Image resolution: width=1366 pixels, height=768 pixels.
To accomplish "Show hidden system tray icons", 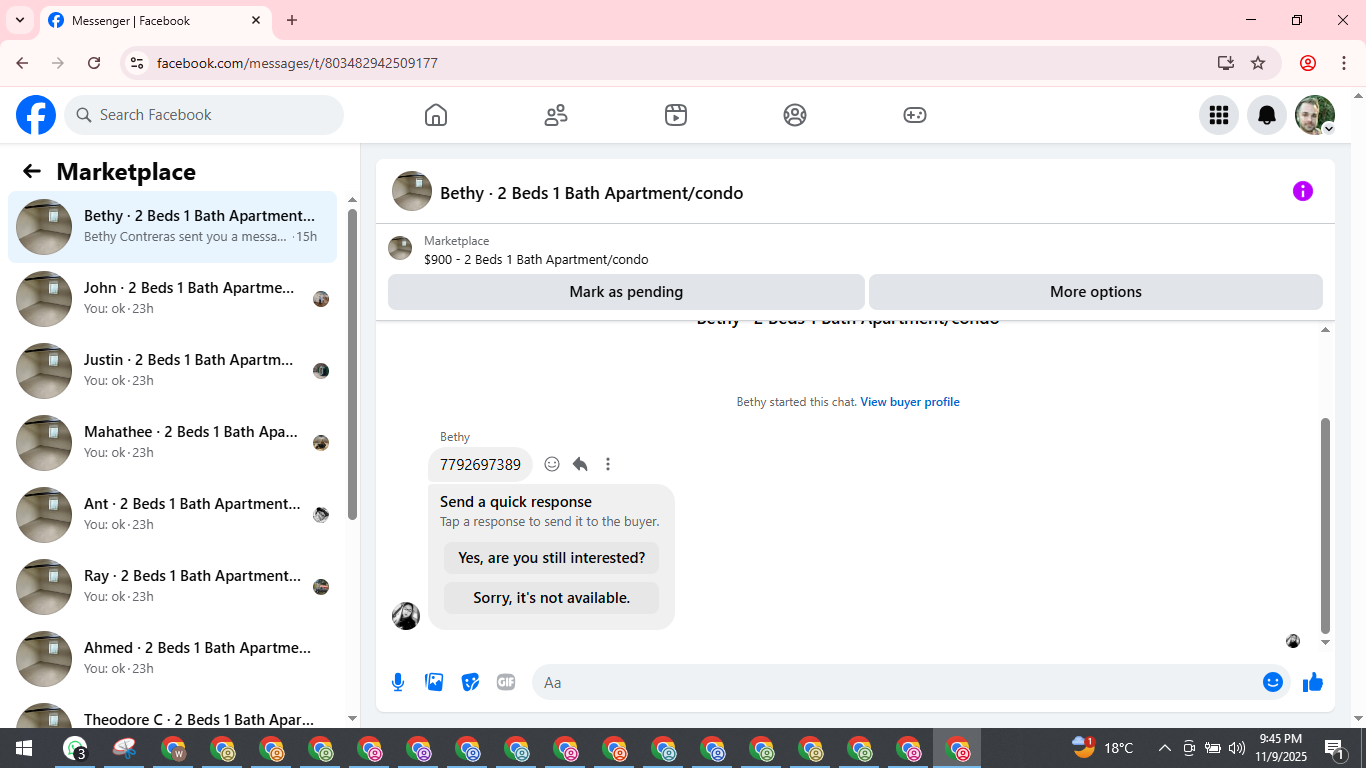I will 1165,748.
